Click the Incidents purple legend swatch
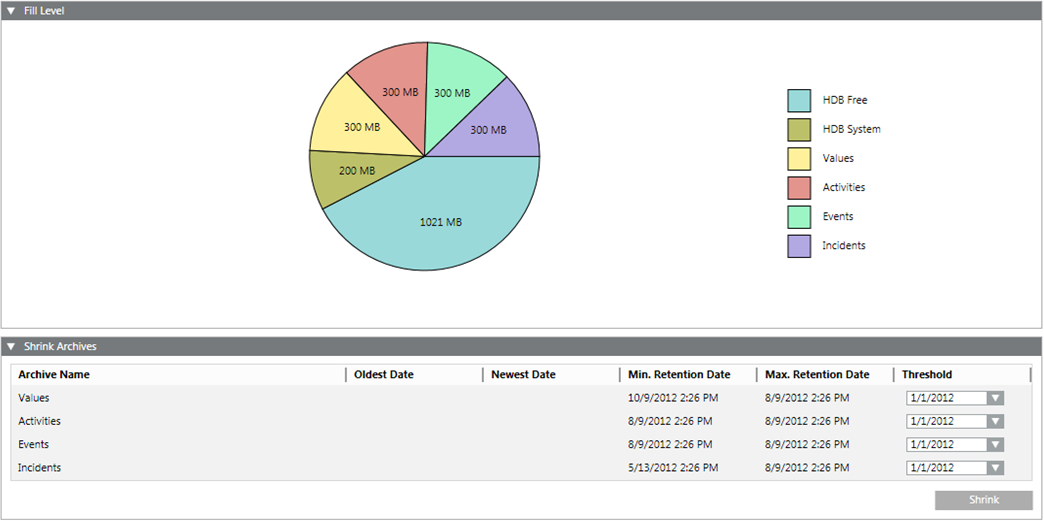 click(x=799, y=245)
